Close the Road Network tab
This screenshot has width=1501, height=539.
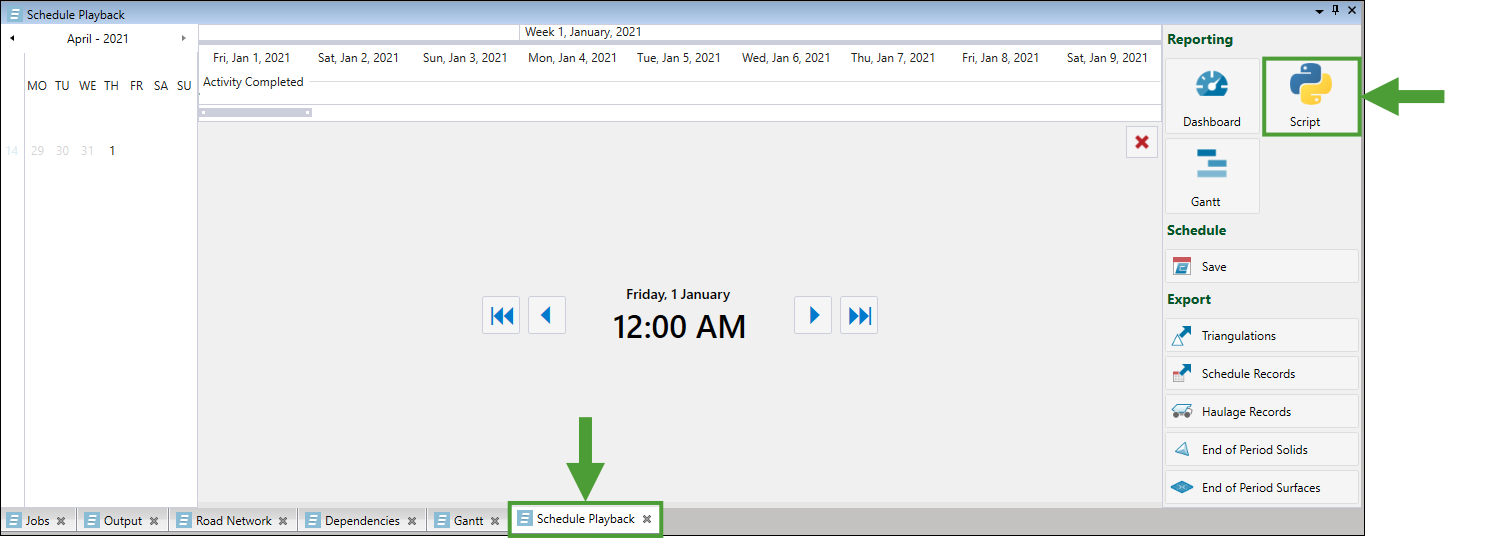click(x=283, y=521)
